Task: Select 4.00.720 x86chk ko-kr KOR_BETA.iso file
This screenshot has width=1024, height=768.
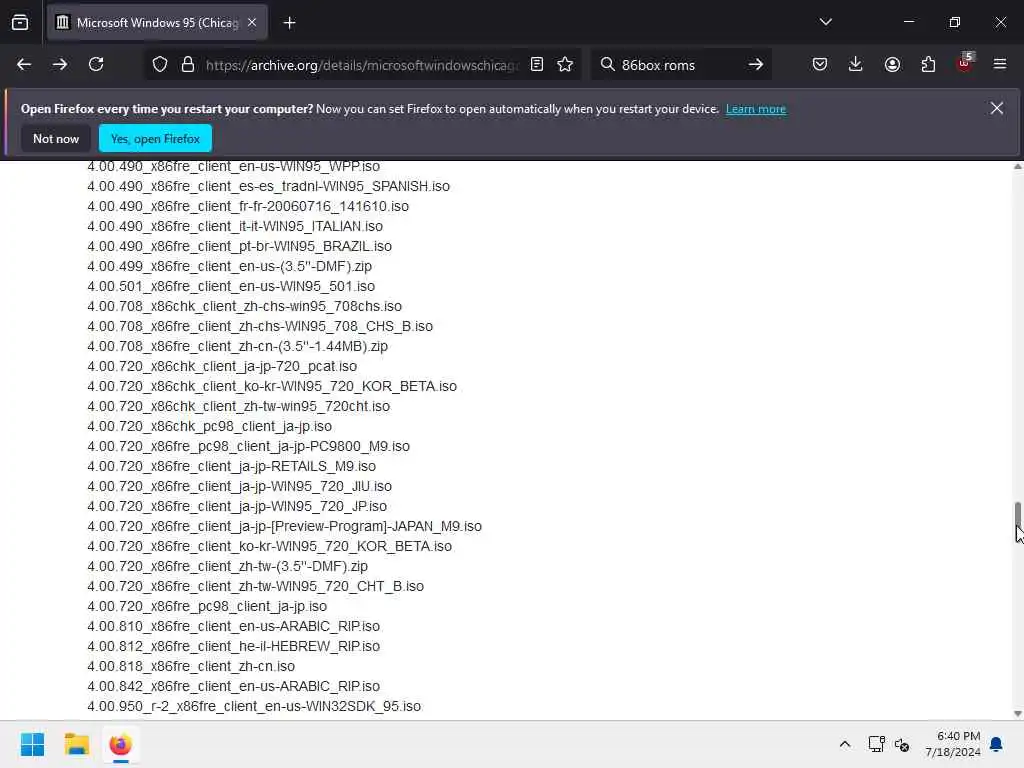Action: (272, 387)
